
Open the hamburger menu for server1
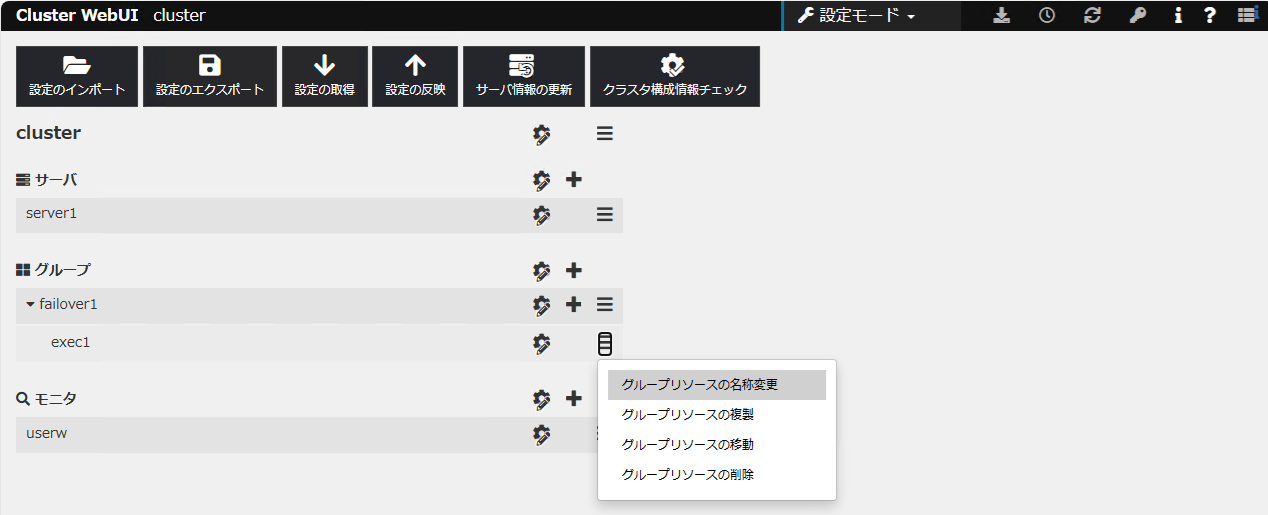tap(605, 215)
